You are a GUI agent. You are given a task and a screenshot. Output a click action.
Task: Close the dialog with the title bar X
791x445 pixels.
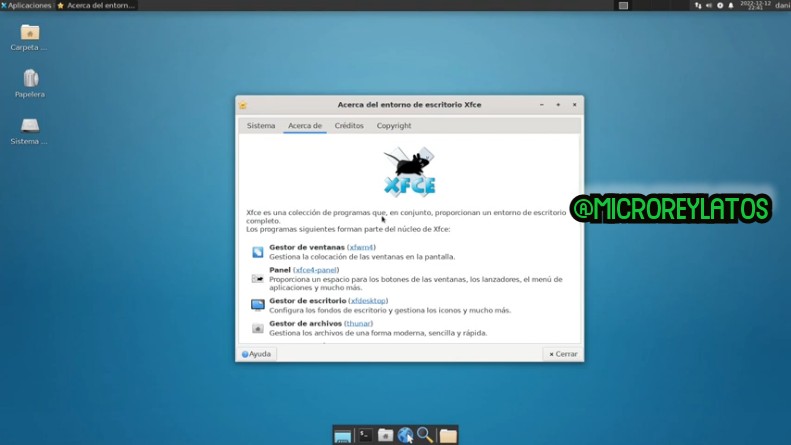tap(574, 105)
